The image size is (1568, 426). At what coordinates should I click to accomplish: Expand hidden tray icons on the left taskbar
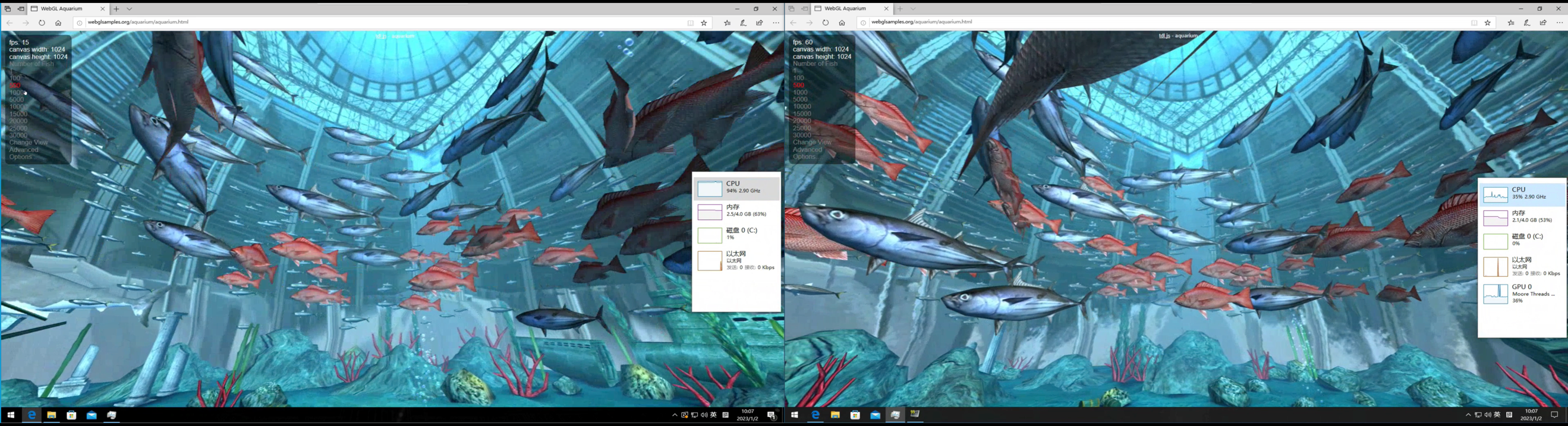(x=675, y=415)
